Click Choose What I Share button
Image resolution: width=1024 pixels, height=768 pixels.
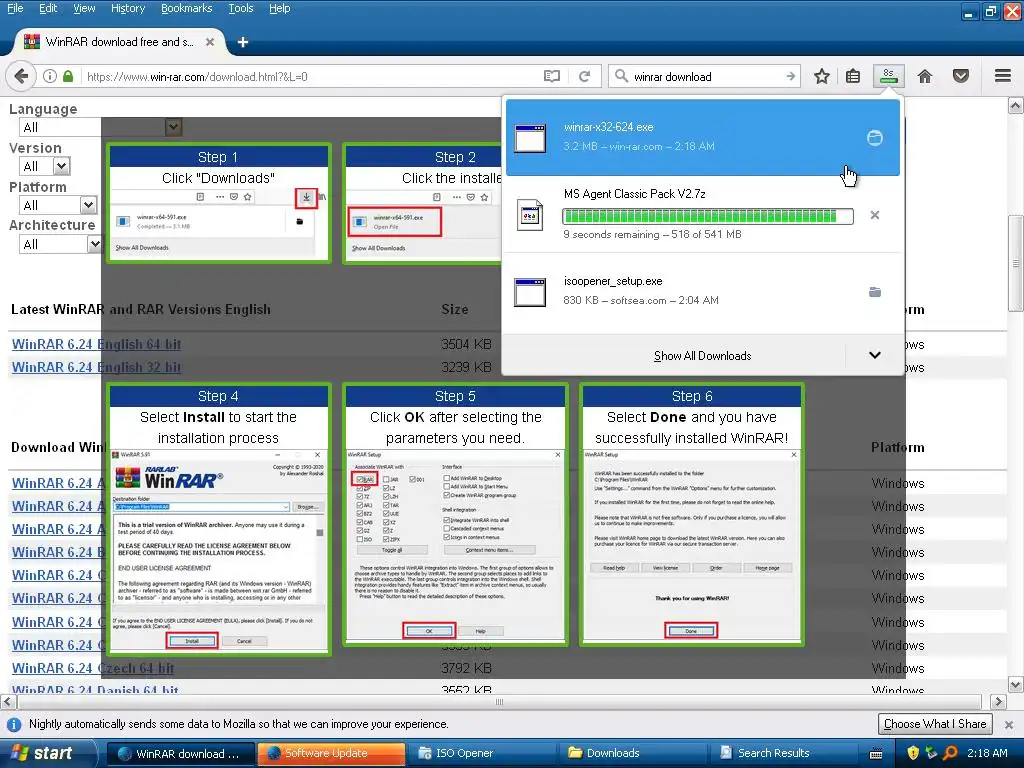click(x=935, y=724)
